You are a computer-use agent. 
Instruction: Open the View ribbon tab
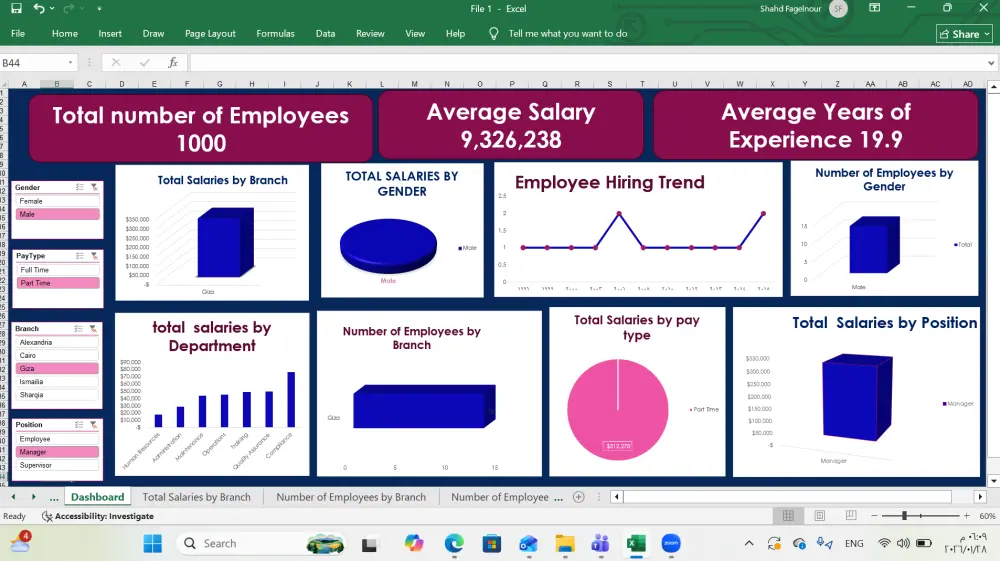coord(415,34)
